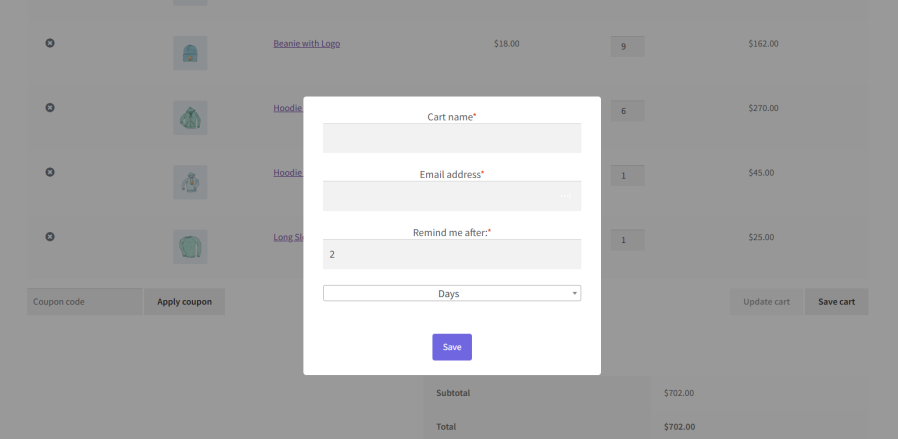Open the Beanie with Logo product link

point(306,44)
